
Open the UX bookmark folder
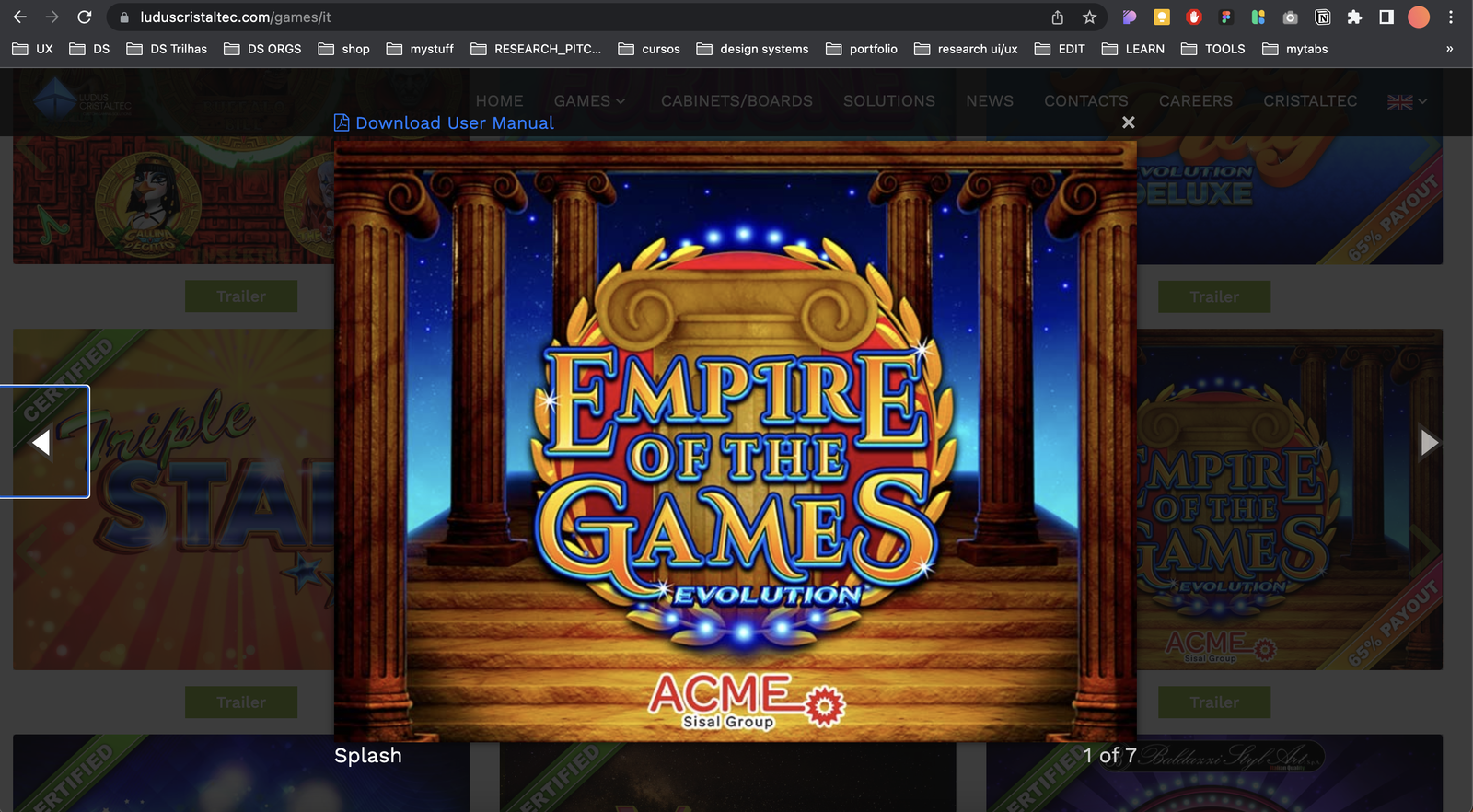tap(33, 49)
